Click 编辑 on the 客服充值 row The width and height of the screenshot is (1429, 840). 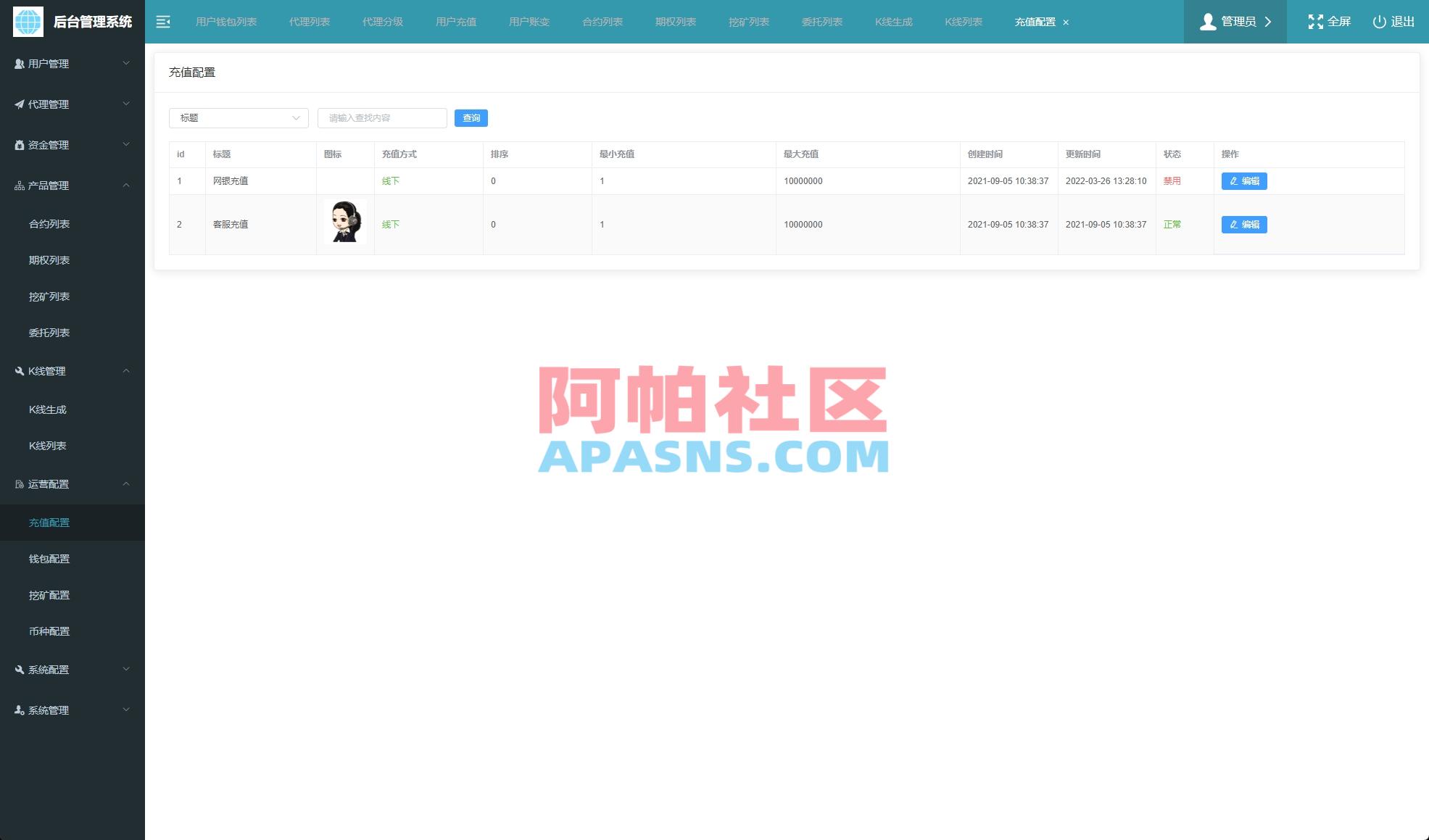(1244, 225)
